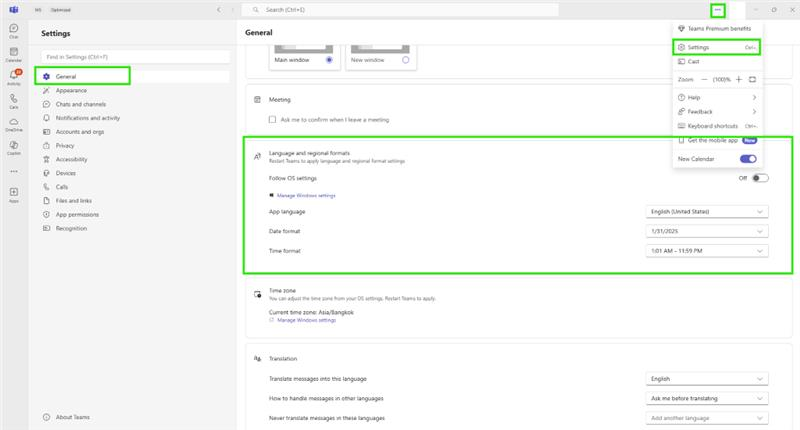Image resolution: width=800 pixels, height=430 pixels.
Task: Open the Apps plus icon in rail
Action: tap(14, 194)
